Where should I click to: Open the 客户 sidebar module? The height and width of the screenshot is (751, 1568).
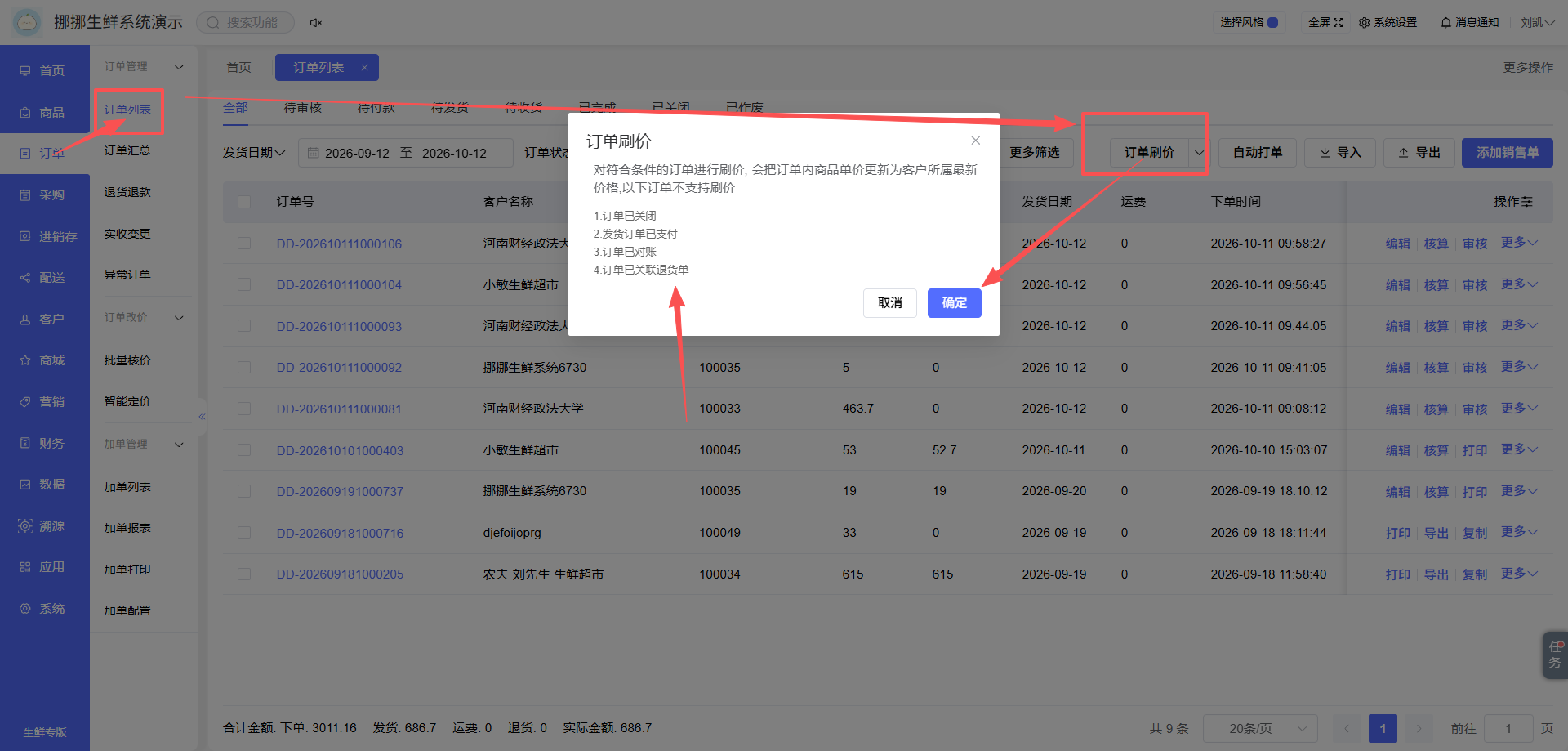(44, 320)
